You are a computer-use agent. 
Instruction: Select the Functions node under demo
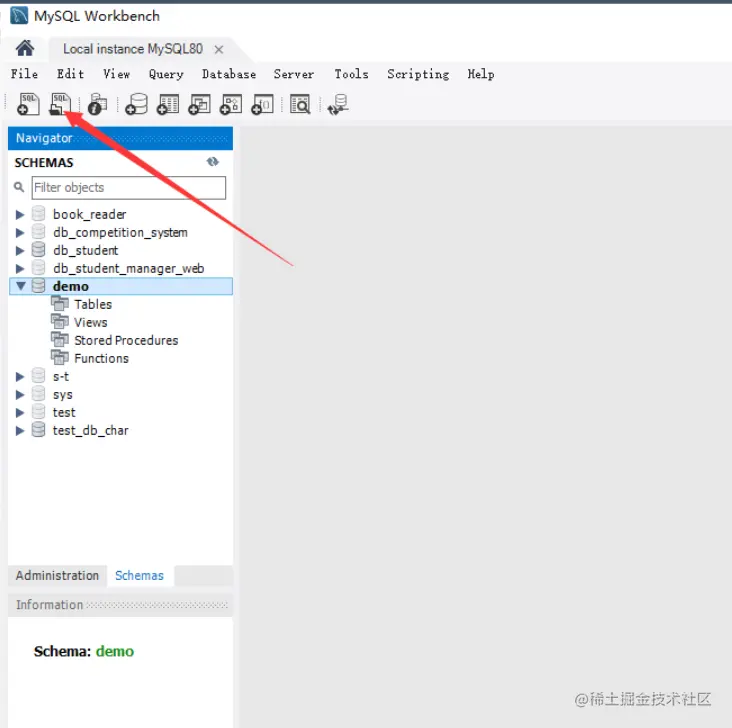pyautogui.click(x=101, y=358)
